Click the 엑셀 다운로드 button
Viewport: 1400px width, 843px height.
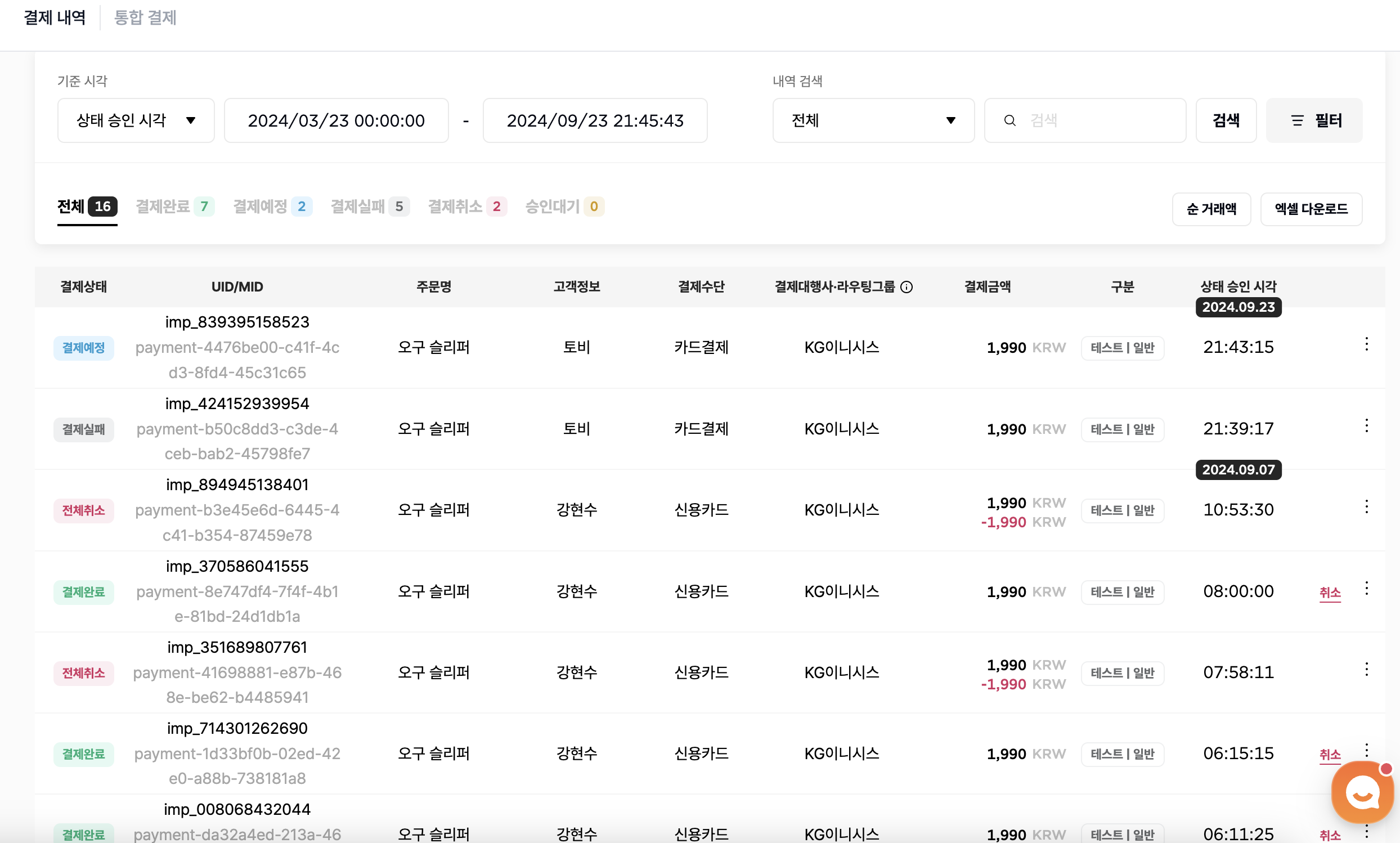coord(1311,209)
